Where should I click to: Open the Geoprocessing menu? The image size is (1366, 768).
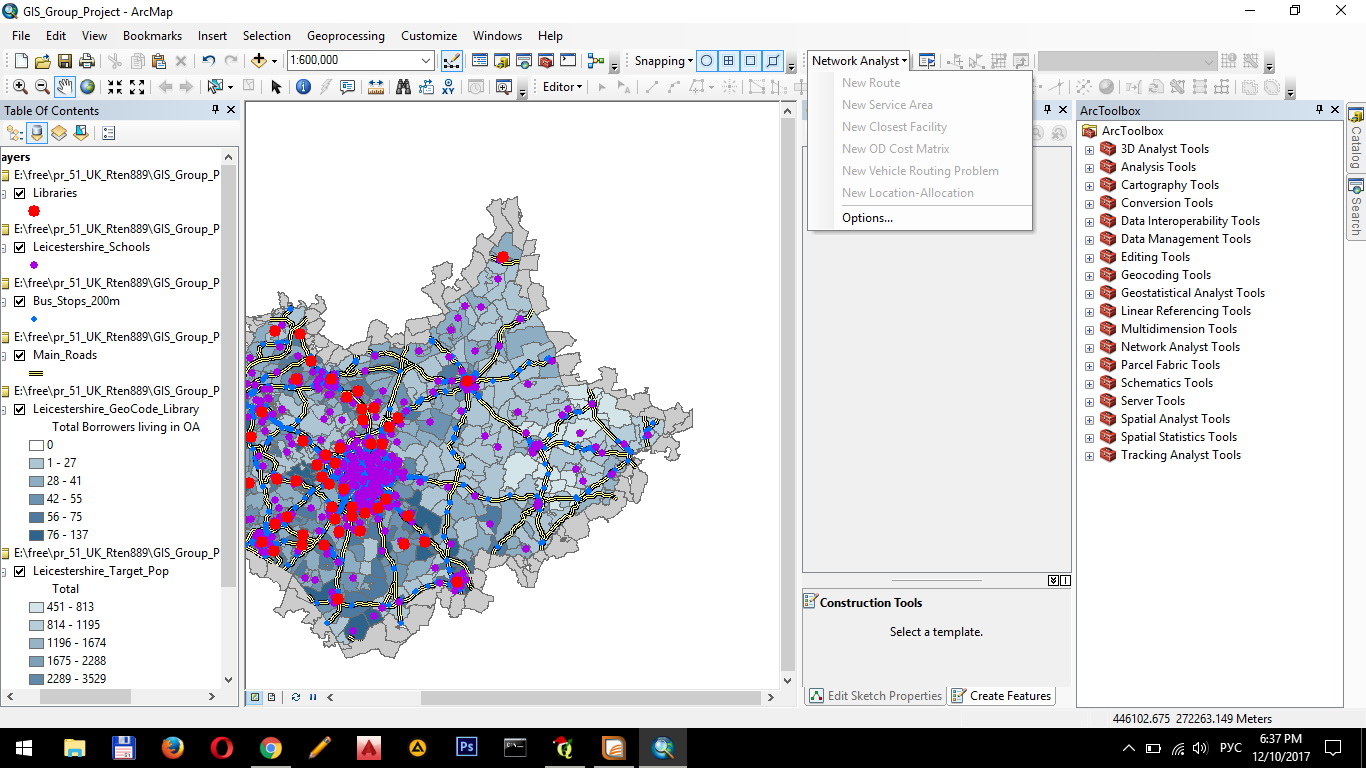point(345,36)
